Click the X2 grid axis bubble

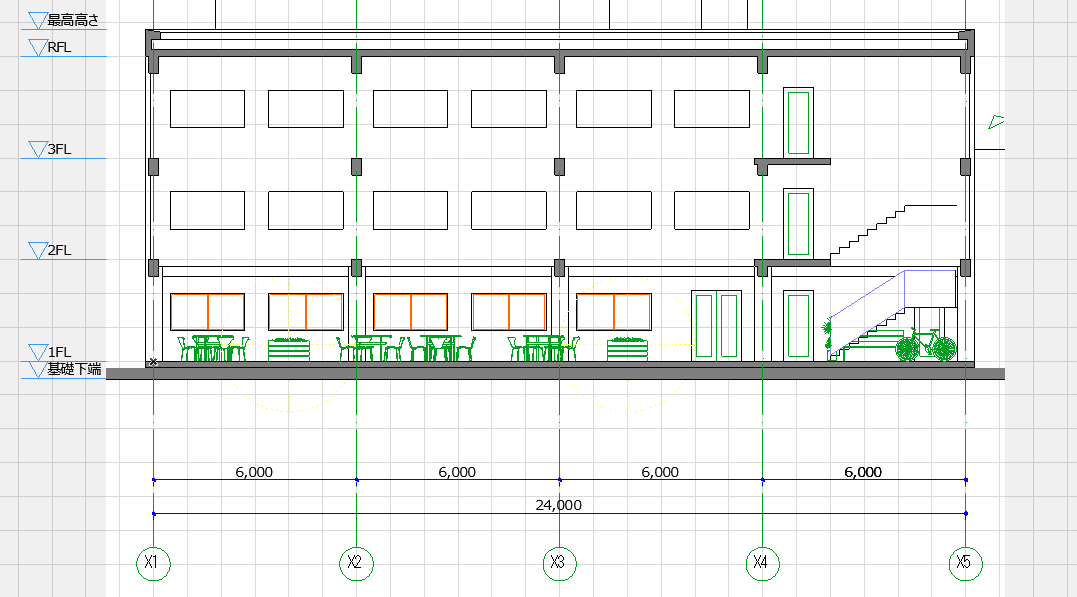click(x=356, y=563)
